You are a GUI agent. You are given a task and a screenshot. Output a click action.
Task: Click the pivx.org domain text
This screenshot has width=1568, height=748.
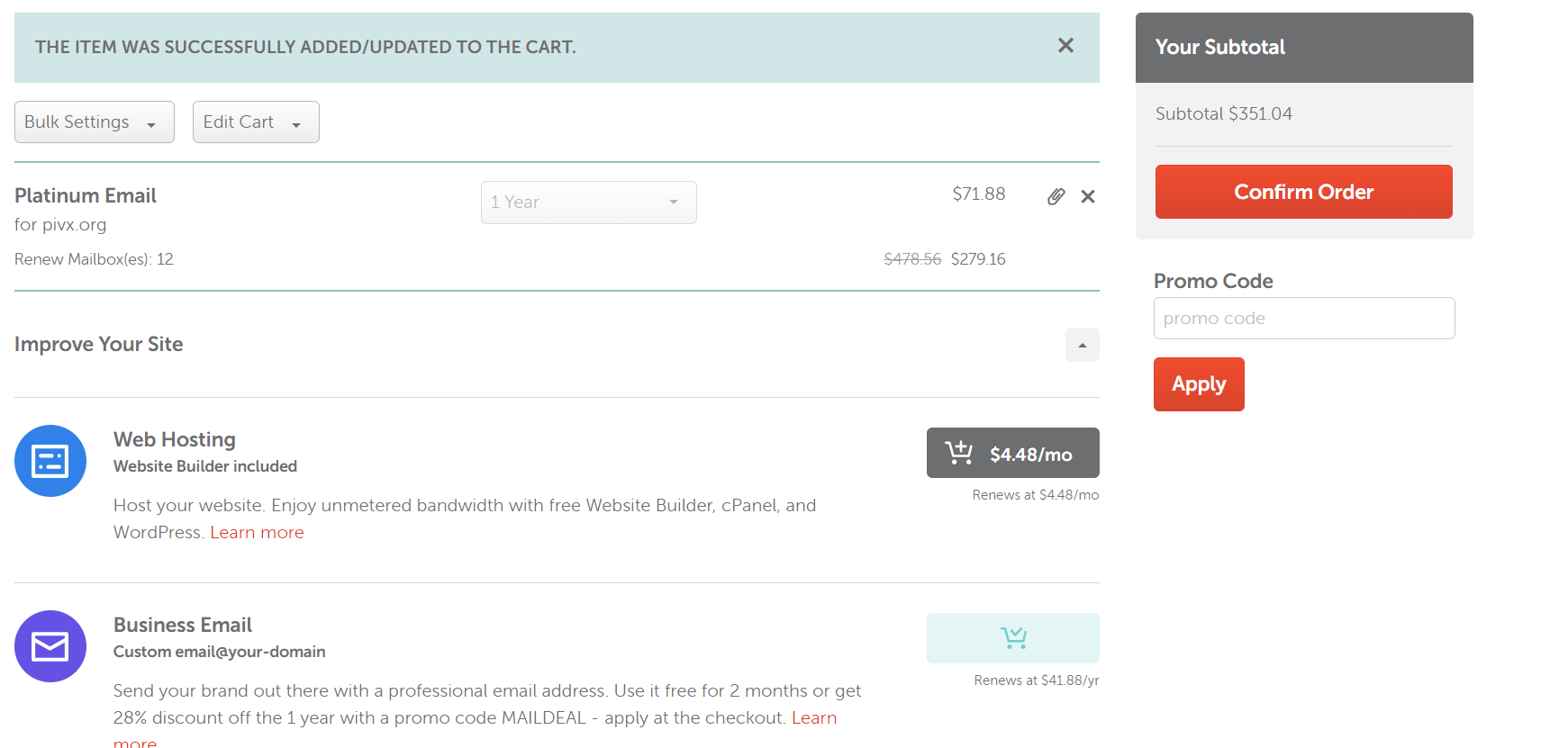point(74,225)
